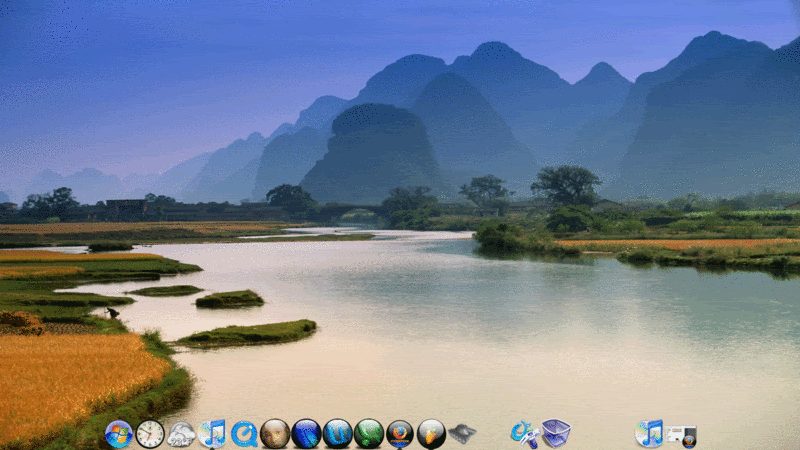Restore the minimized iTunes window on right
The height and width of the screenshot is (450, 800).
[x=649, y=434]
